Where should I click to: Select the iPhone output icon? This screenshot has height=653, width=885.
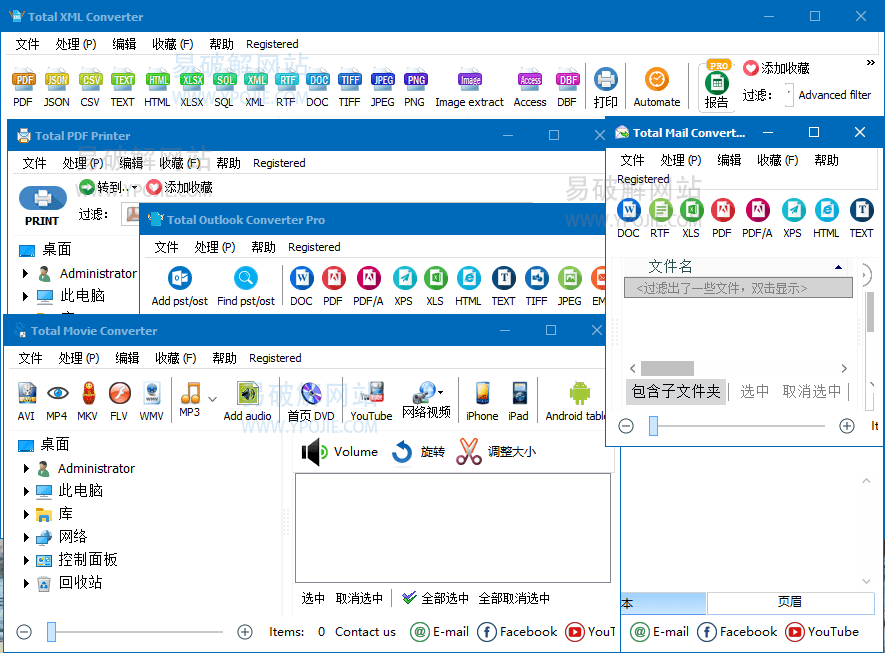click(481, 393)
